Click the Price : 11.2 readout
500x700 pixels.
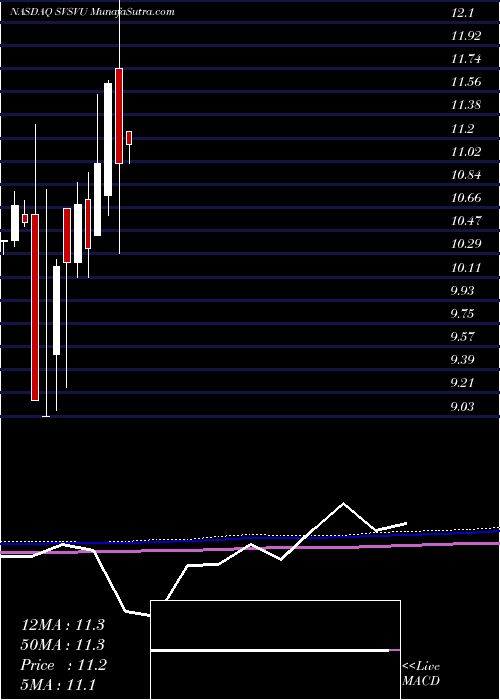[63, 666]
